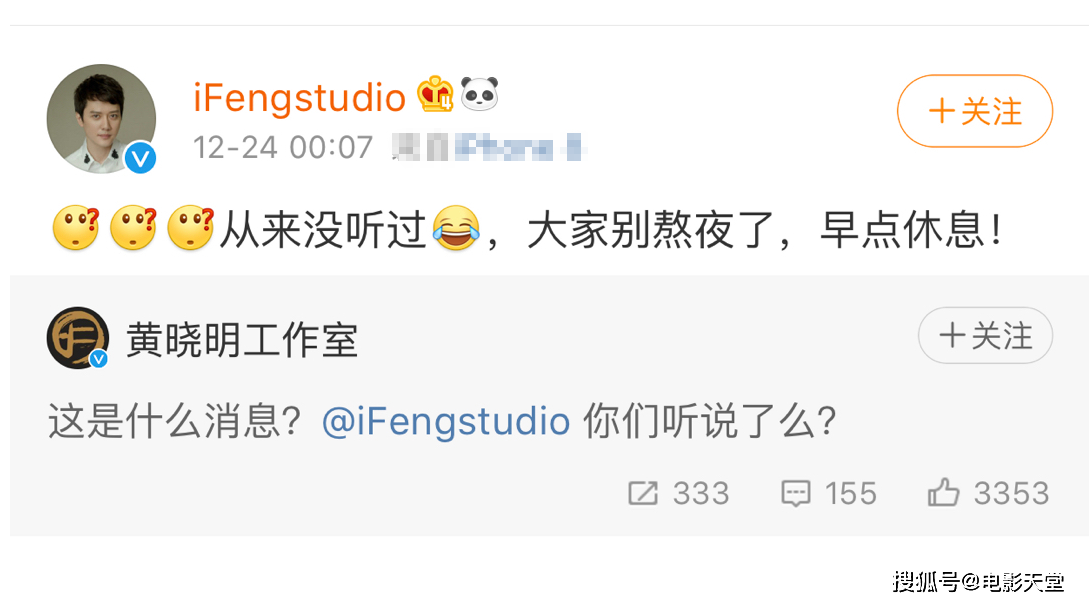Image resolution: width=1089 pixels, height=605 pixels.
Task: Click the laughing-crying emoji in the post
Action: 455,231
